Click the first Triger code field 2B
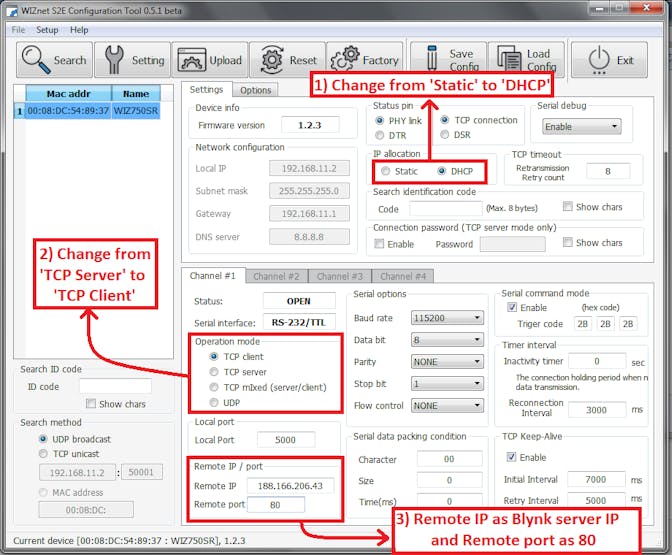 click(583, 324)
